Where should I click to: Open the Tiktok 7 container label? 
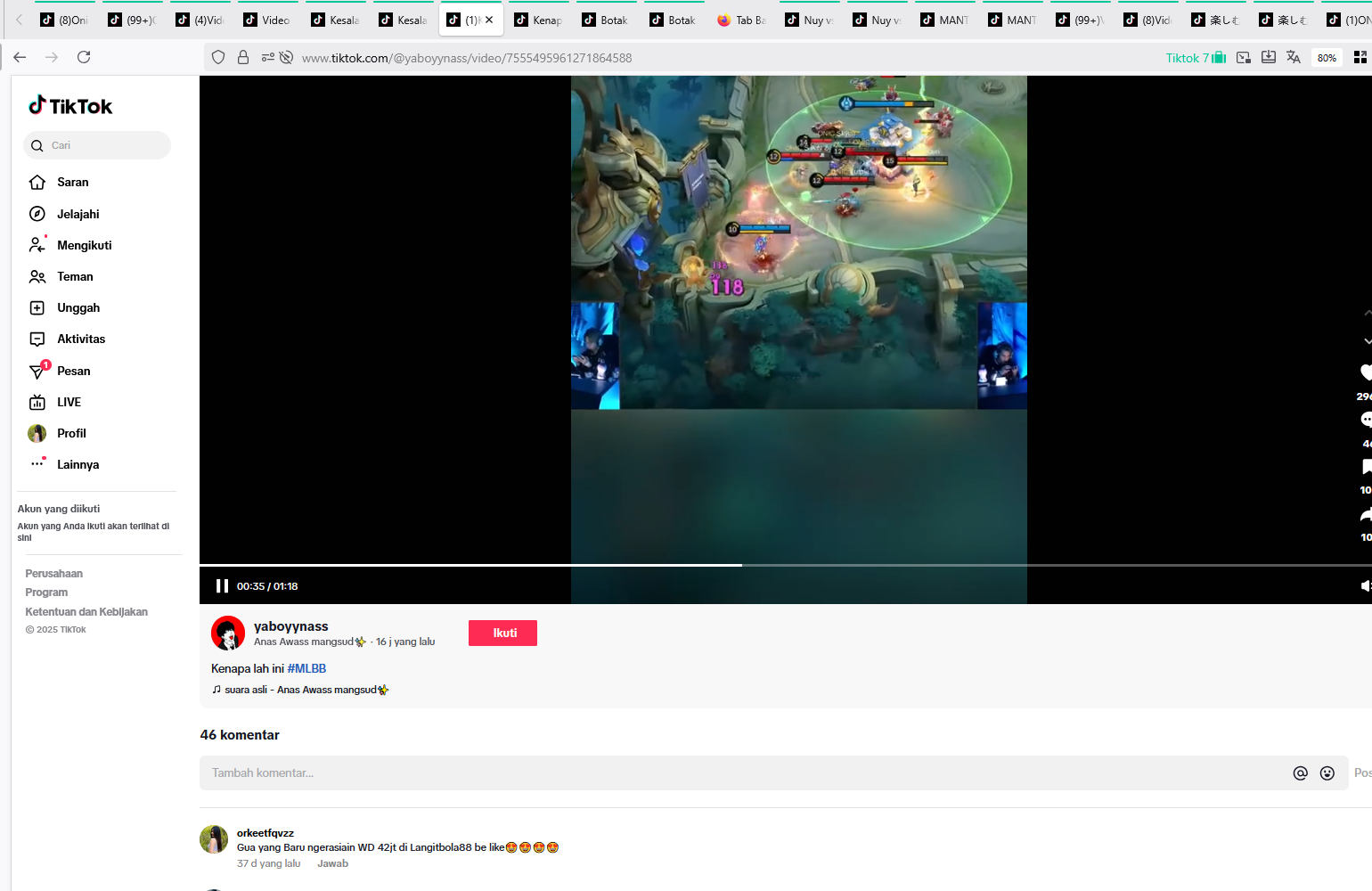(1196, 58)
